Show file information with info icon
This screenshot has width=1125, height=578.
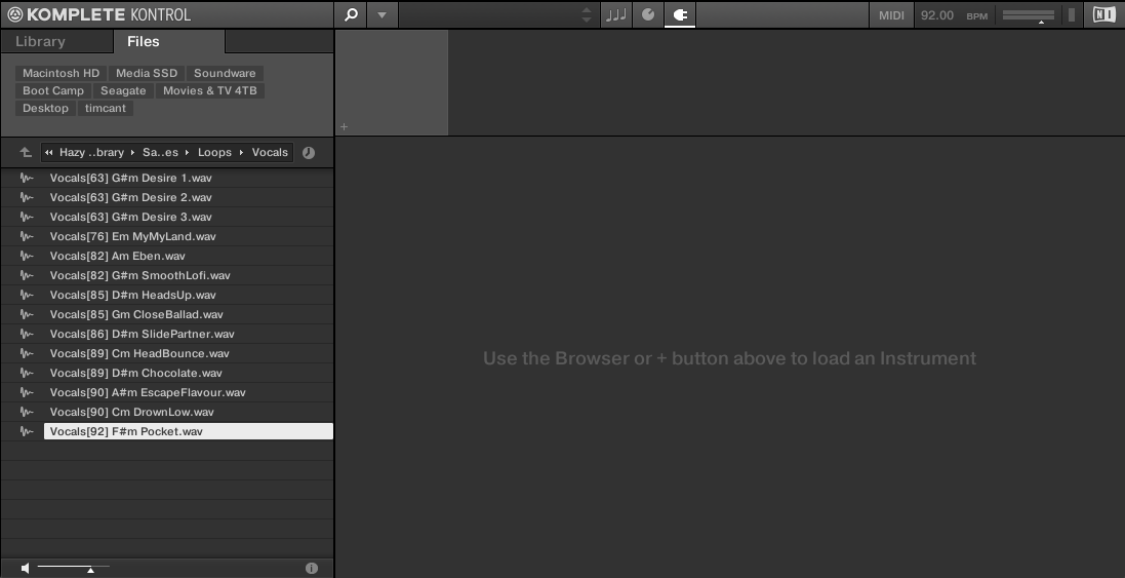[x=310, y=568]
